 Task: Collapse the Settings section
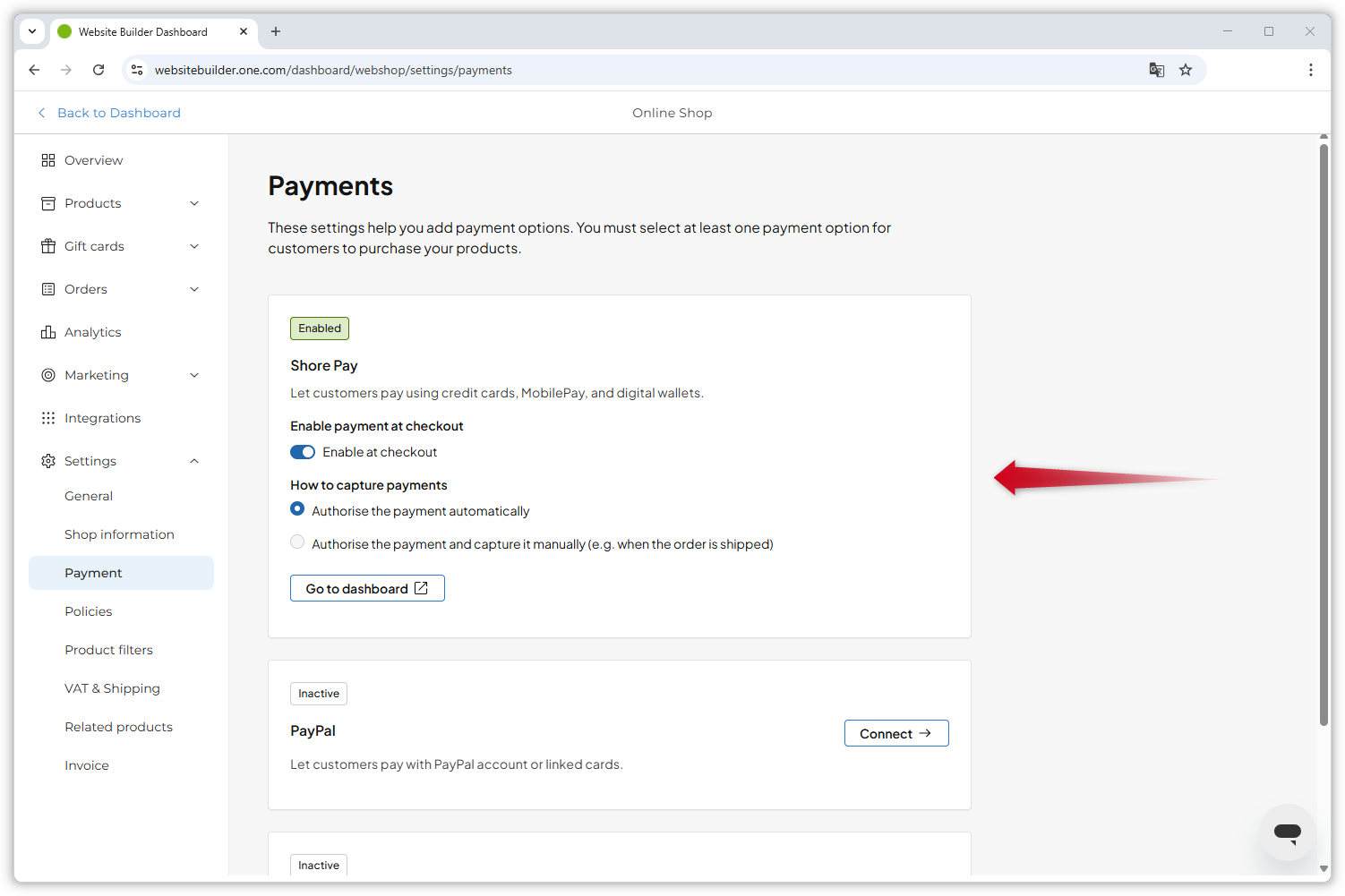coord(194,460)
